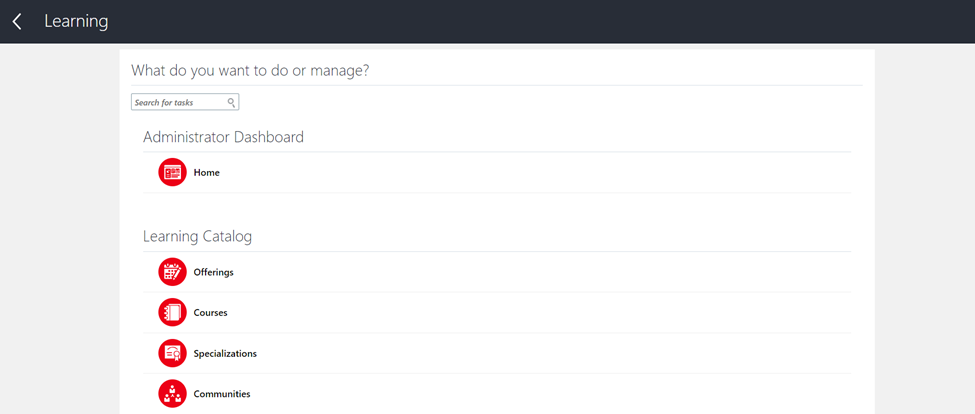
Task: Click the Learning Catalog section heading
Action: 197,236
